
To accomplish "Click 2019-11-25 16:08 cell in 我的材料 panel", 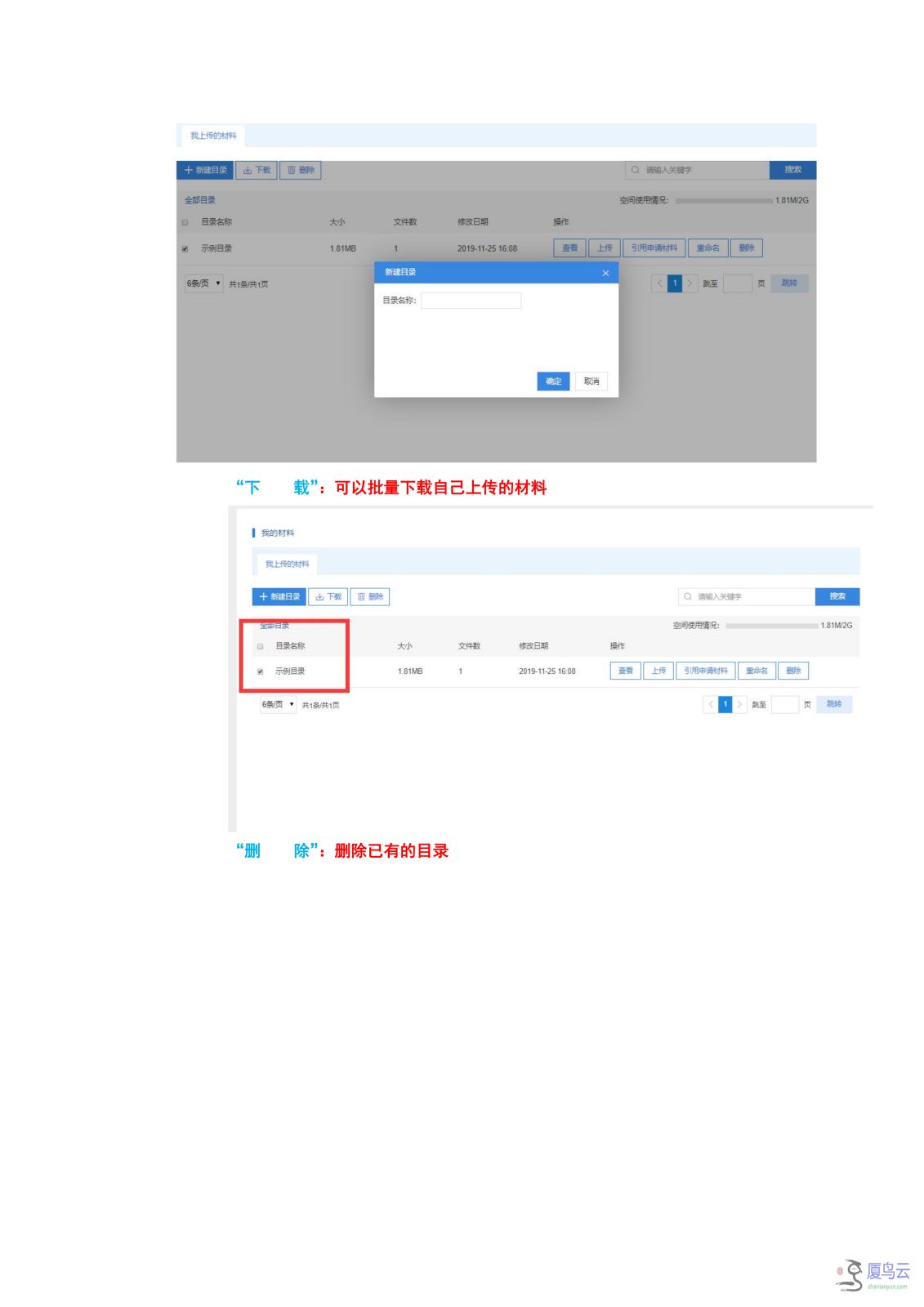I will 547,671.
